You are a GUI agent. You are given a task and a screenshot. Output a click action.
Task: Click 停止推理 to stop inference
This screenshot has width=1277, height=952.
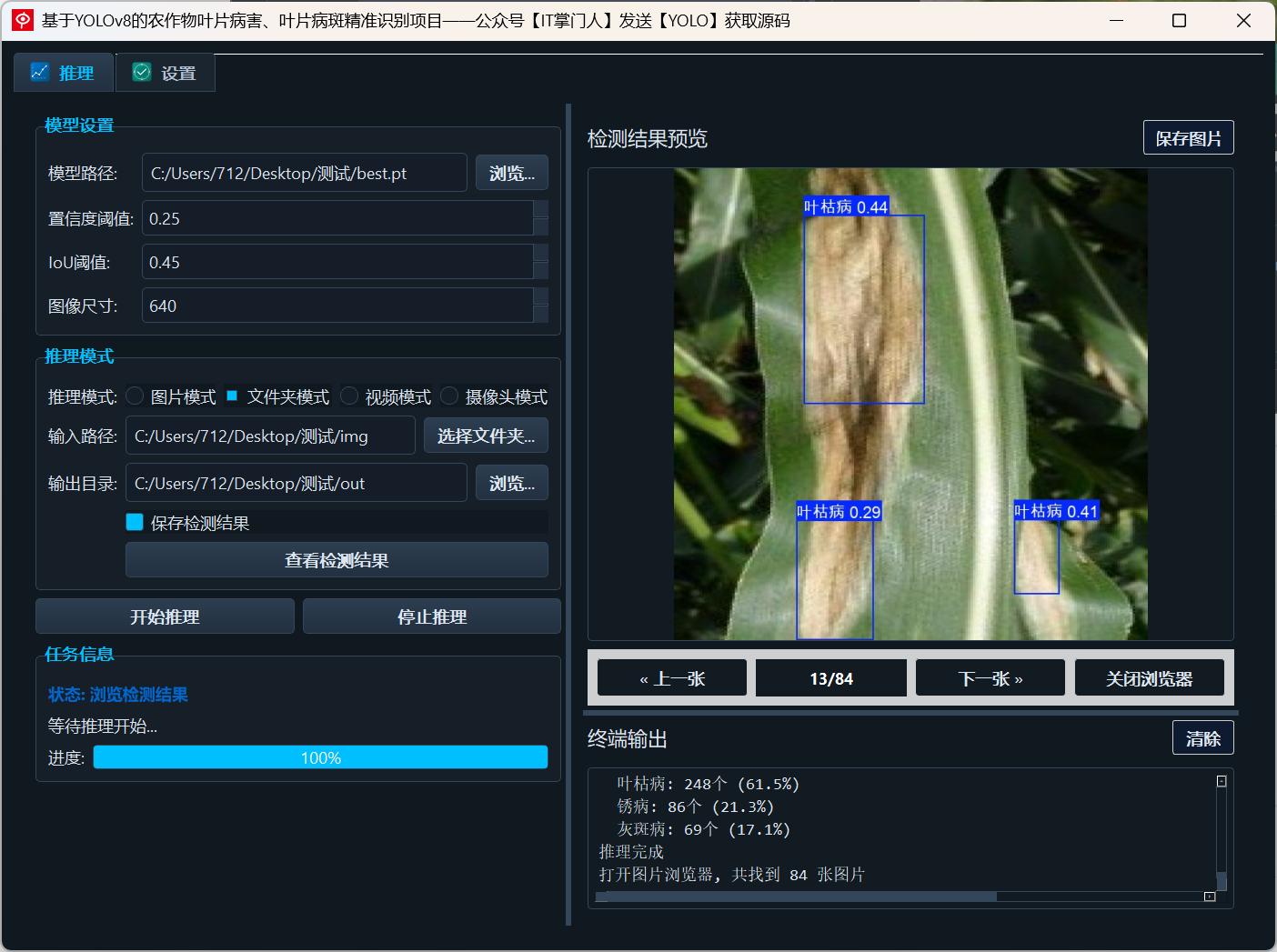(431, 616)
